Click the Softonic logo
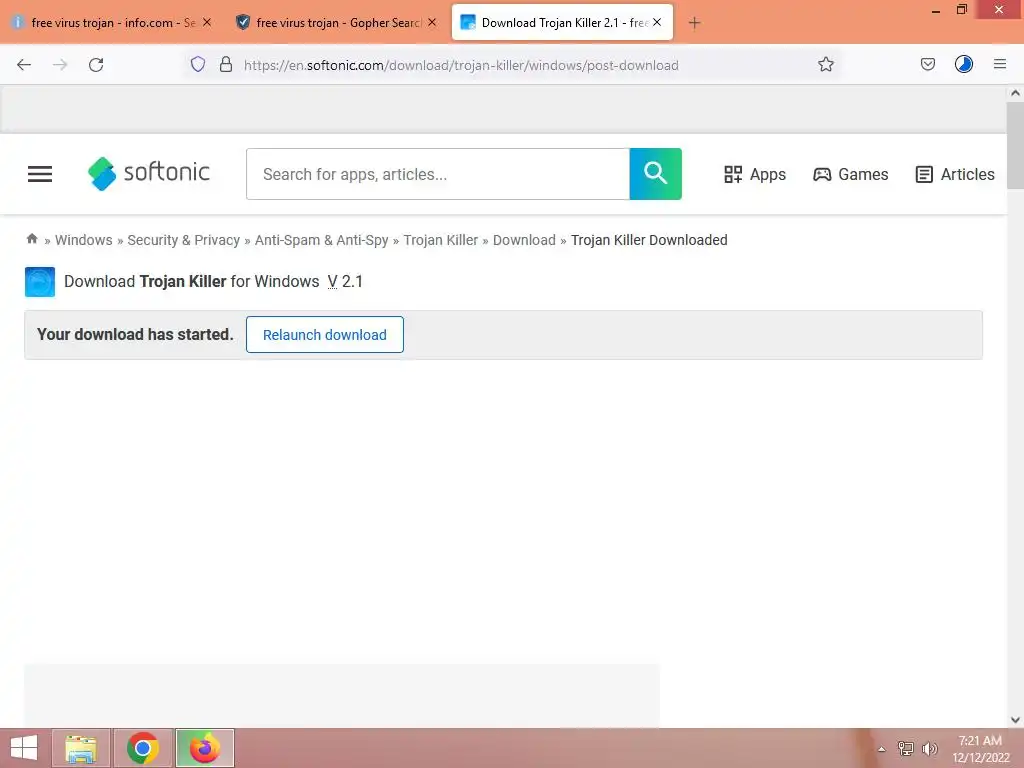Screen dimensions: 1024x768 [149, 173]
